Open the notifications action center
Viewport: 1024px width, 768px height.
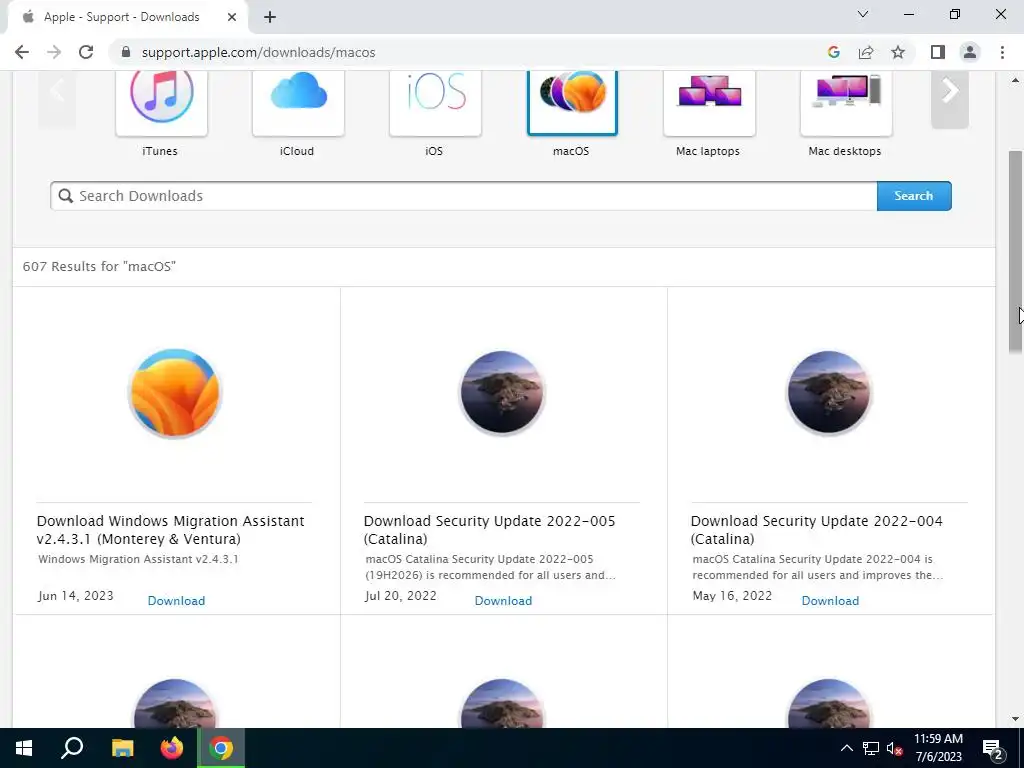(993, 748)
